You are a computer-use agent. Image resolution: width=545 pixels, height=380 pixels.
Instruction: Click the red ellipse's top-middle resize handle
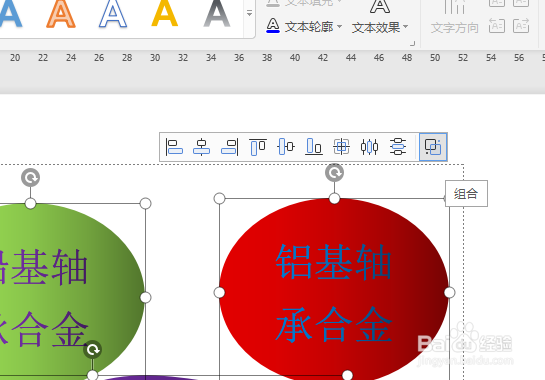pyautogui.click(x=334, y=199)
